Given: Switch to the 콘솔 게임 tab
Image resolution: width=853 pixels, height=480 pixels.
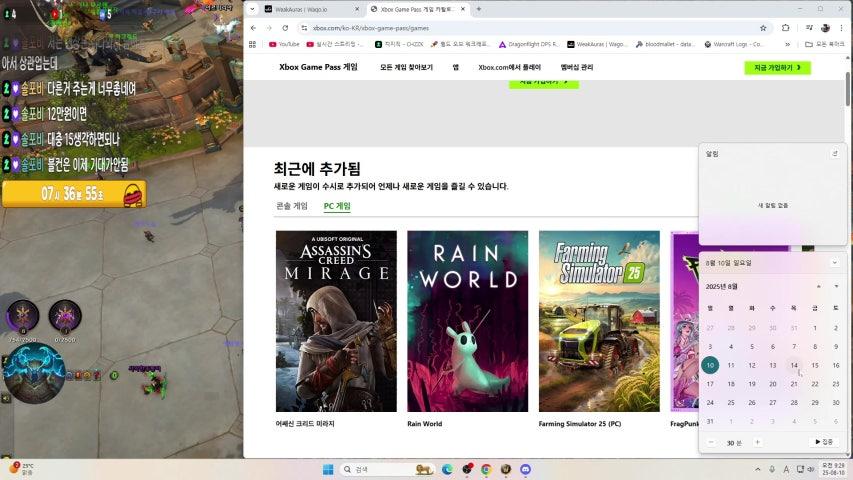Looking at the screenshot, I should tap(292, 206).
